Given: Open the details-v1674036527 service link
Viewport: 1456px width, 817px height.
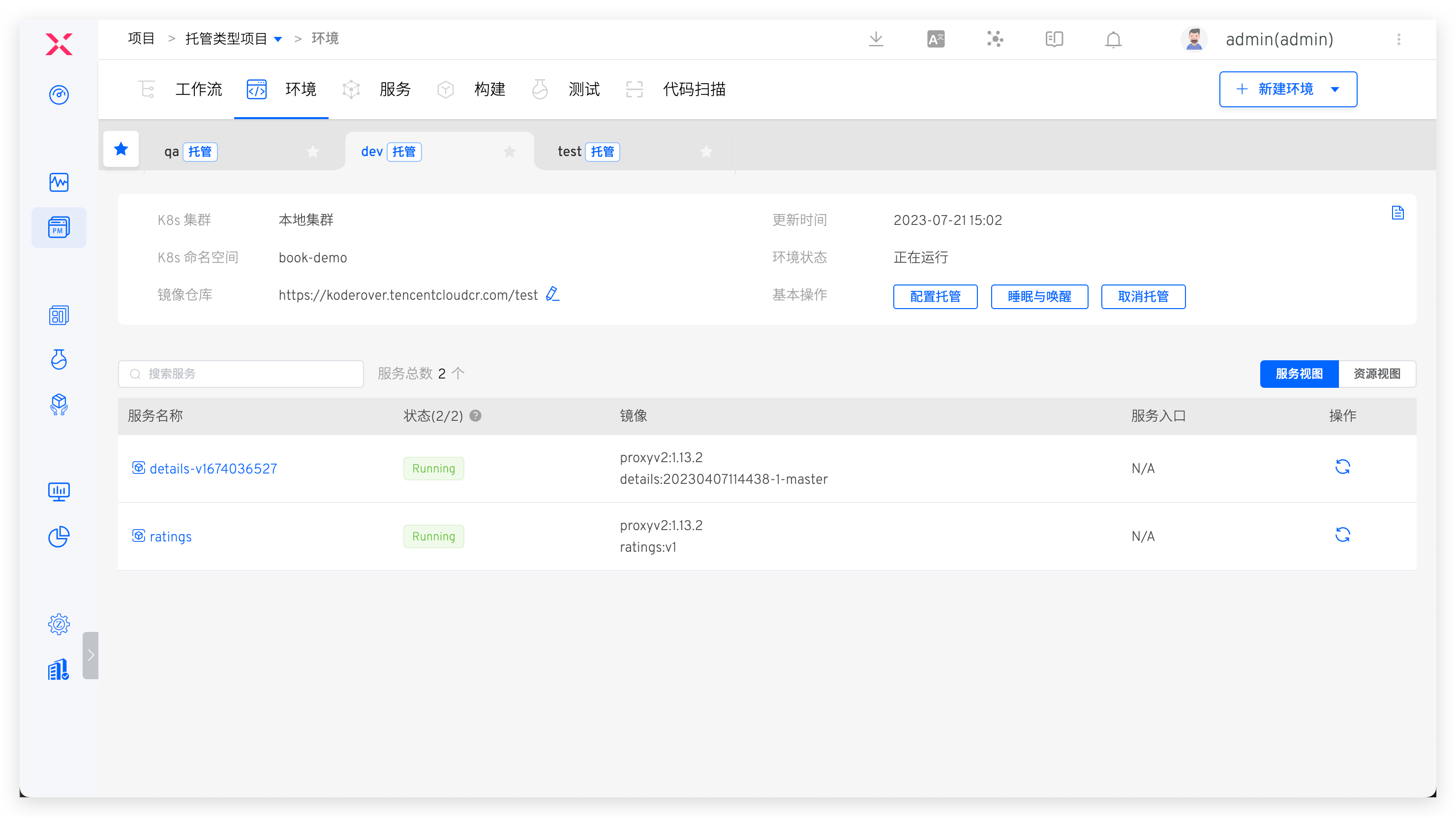Looking at the screenshot, I should pos(213,469).
